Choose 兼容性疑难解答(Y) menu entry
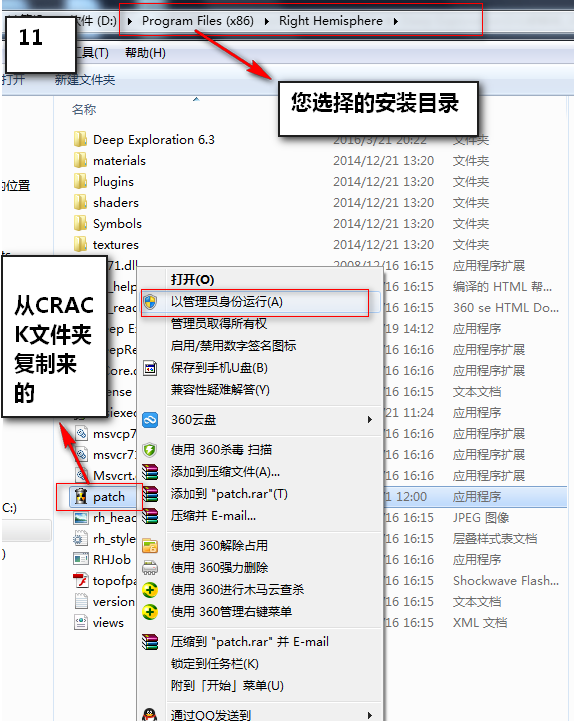 tap(220, 390)
